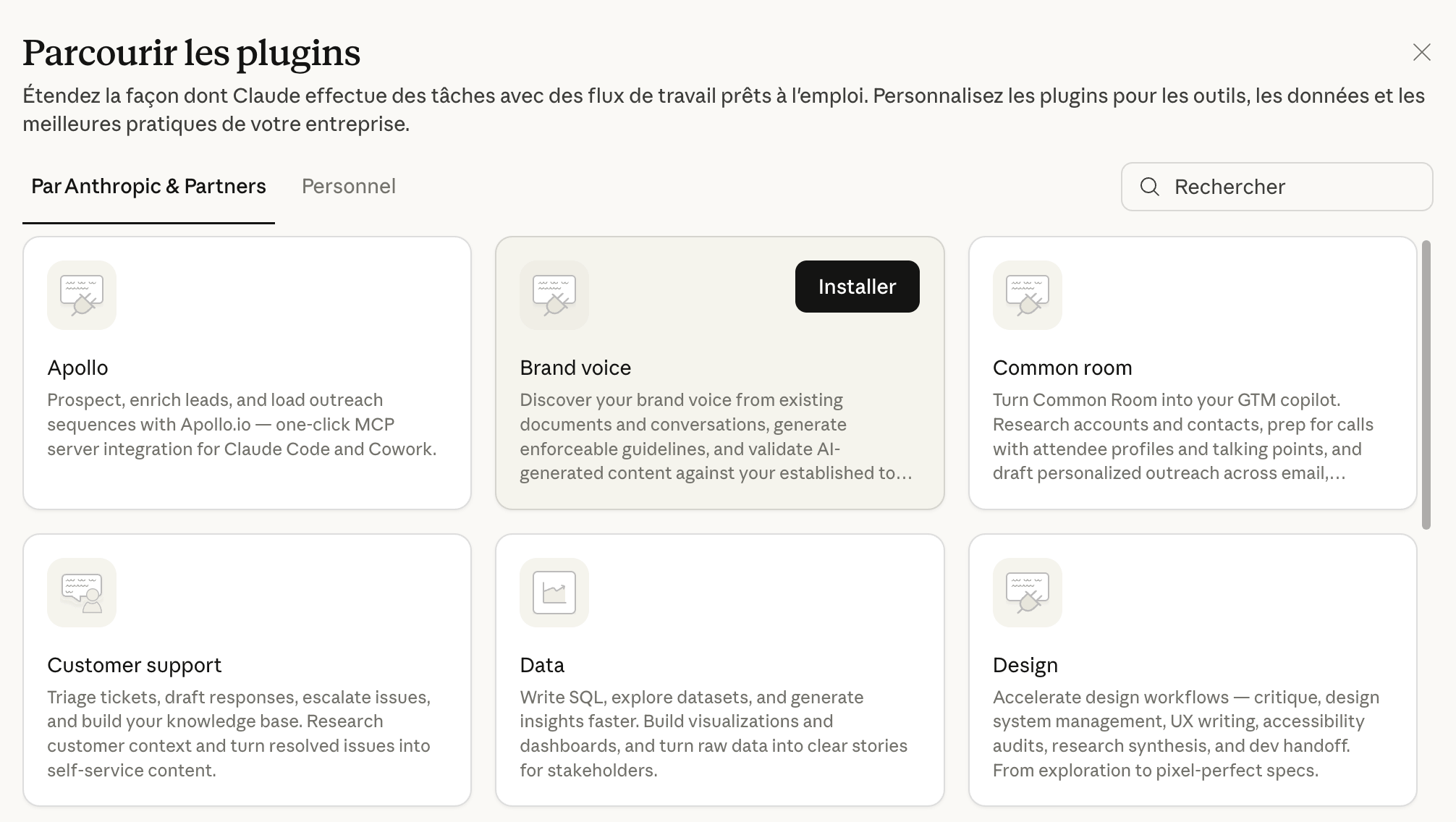
Task: Open the Customer support title
Action: point(135,665)
